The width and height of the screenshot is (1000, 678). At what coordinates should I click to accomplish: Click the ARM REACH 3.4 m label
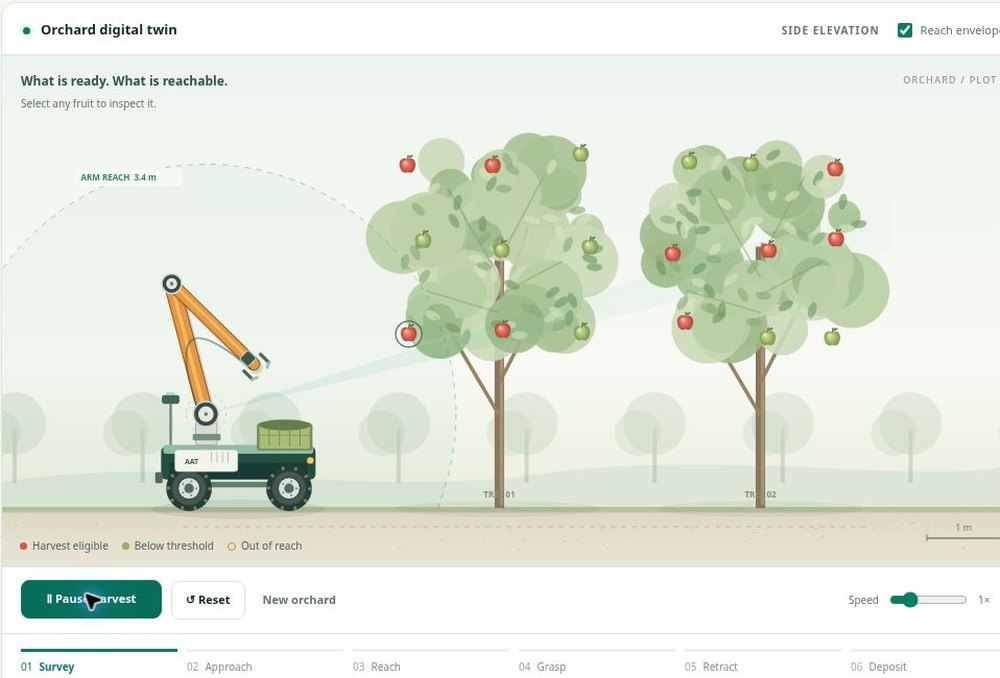pyautogui.click(x=118, y=177)
